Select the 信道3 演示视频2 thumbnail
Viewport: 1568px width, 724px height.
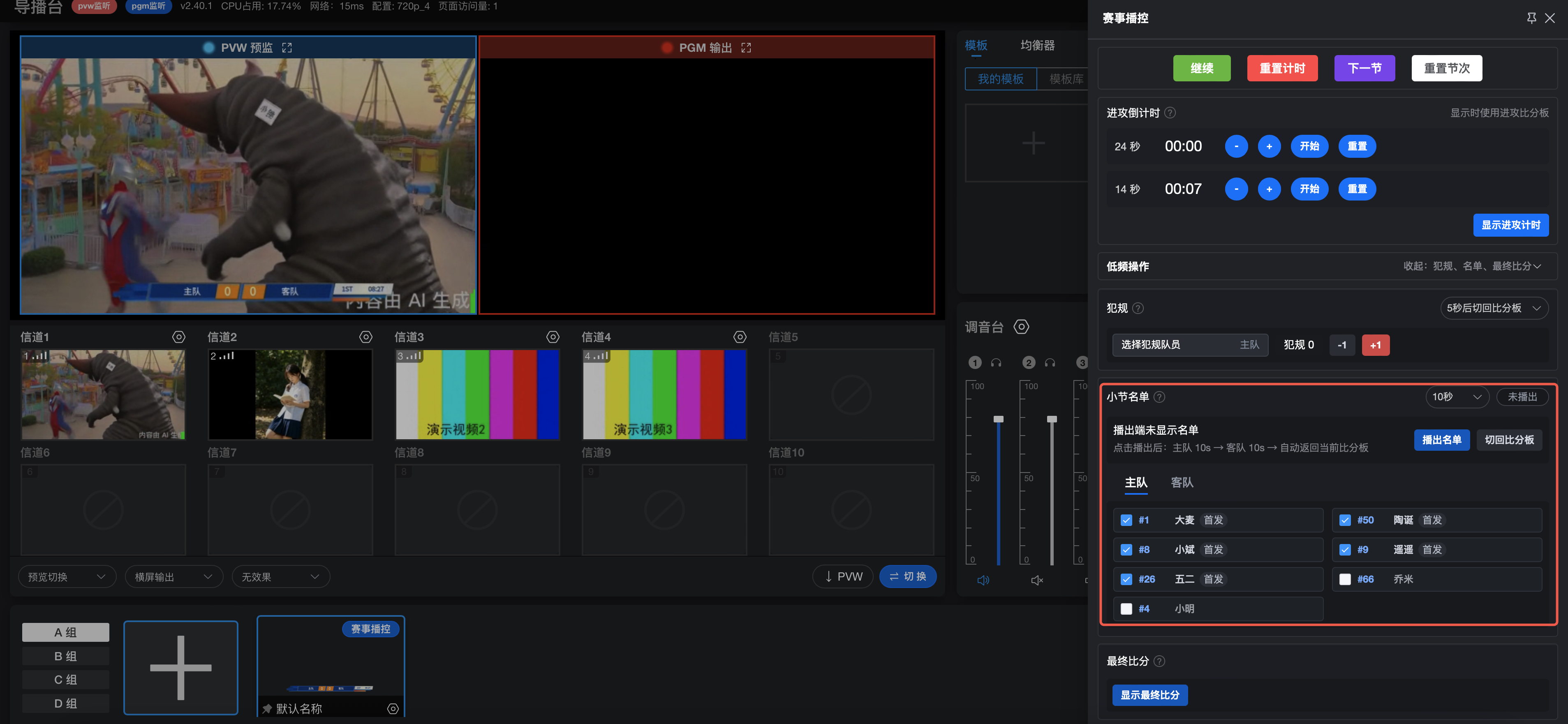click(x=477, y=394)
